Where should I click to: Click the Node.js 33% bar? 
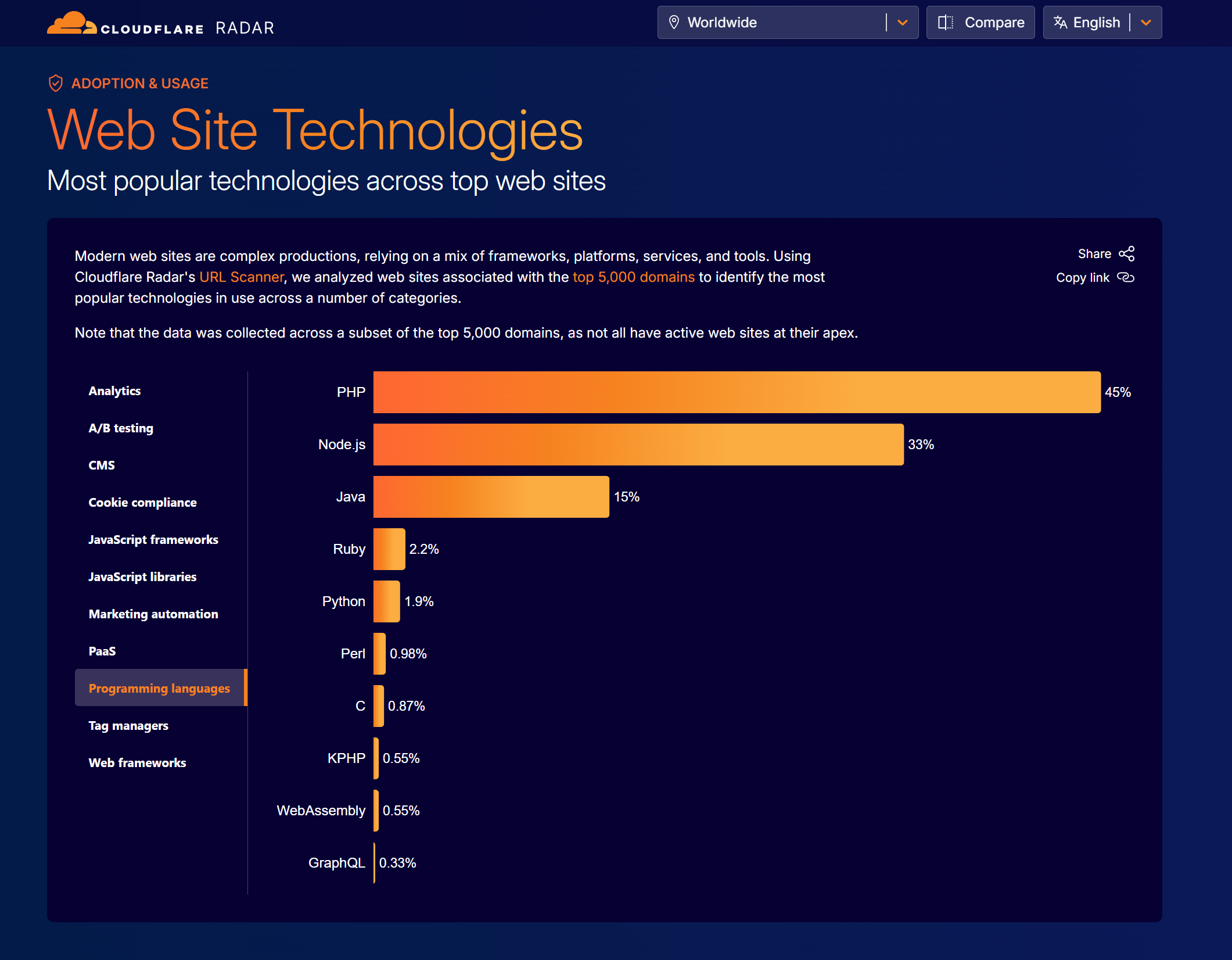[638, 445]
